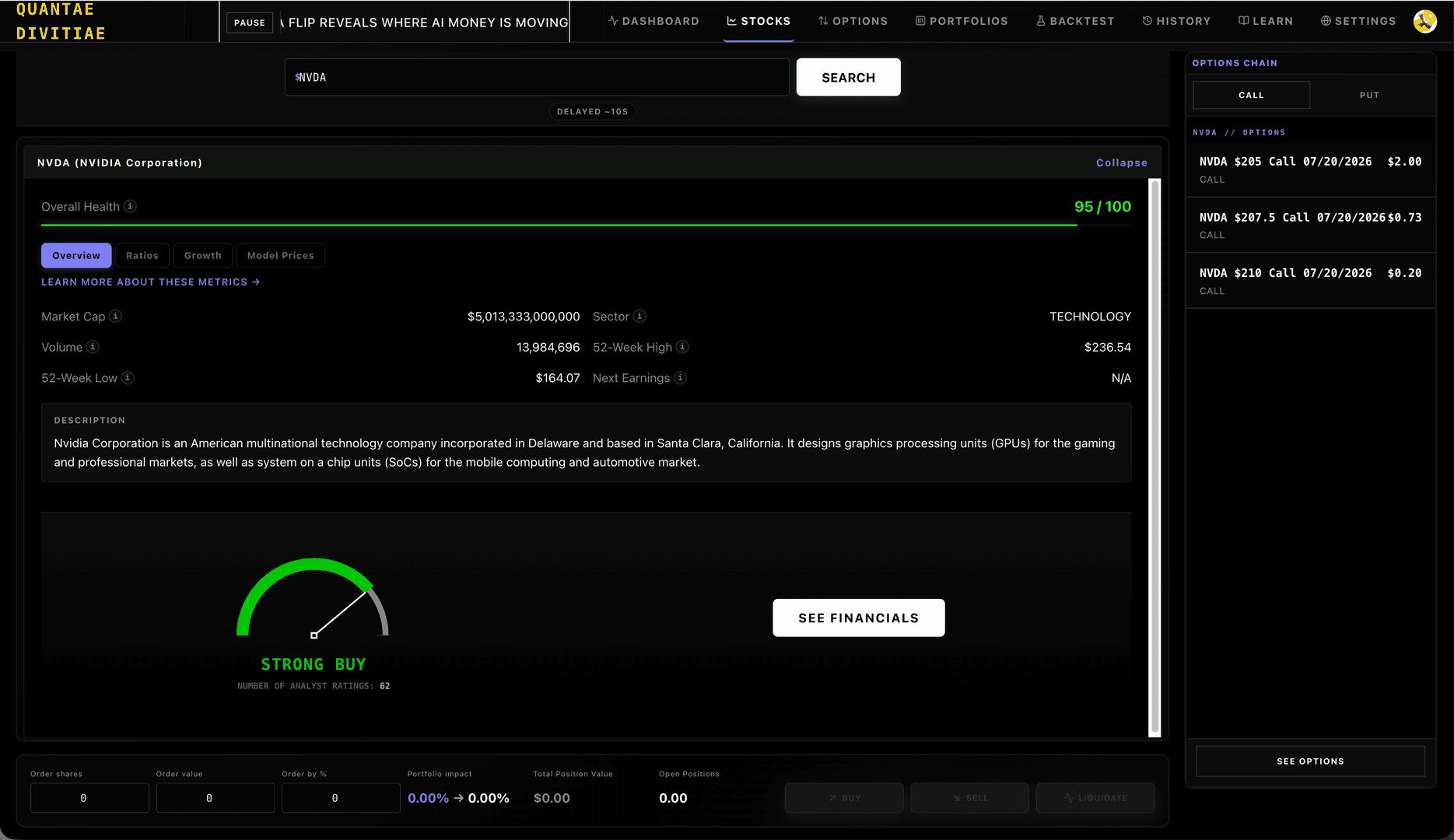This screenshot has height=840, width=1454.
Task: Click the Market Cap info icon
Action: click(115, 316)
